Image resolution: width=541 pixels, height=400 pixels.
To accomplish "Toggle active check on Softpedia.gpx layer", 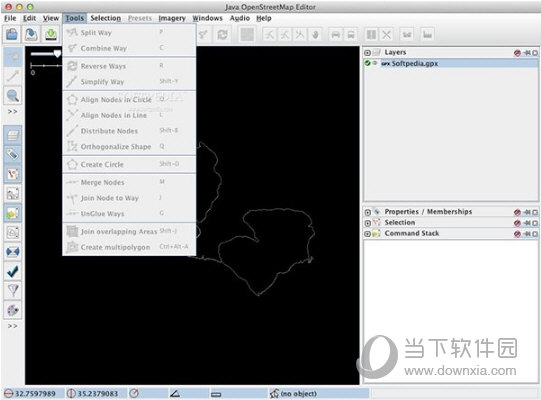I will (367, 63).
